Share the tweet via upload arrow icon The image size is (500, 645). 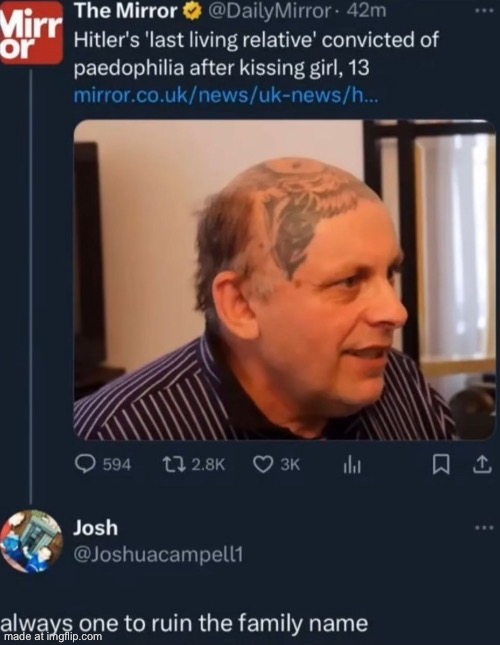click(x=482, y=465)
